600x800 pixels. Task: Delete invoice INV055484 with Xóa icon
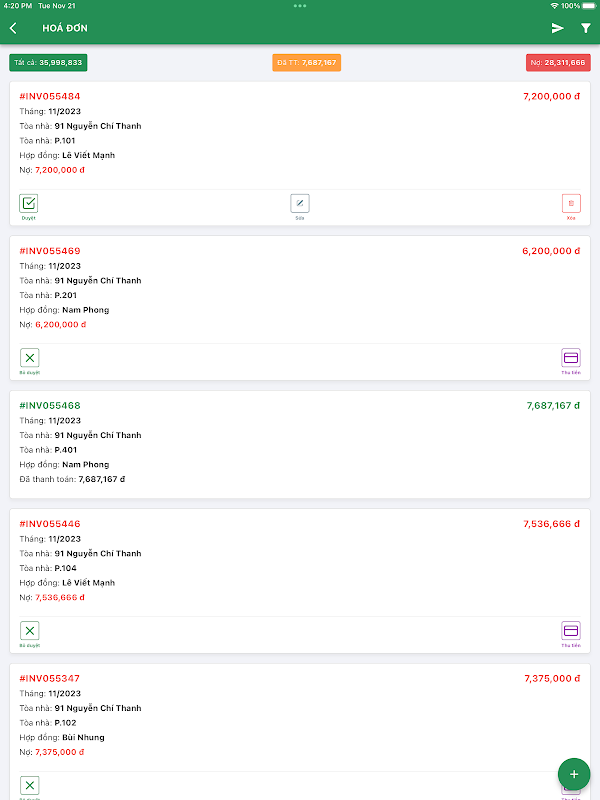[x=571, y=203]
